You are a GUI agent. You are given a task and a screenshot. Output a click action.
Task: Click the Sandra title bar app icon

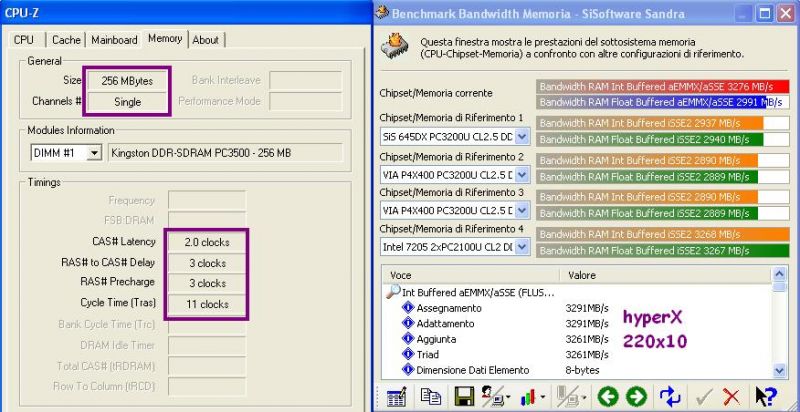[382, 12]
